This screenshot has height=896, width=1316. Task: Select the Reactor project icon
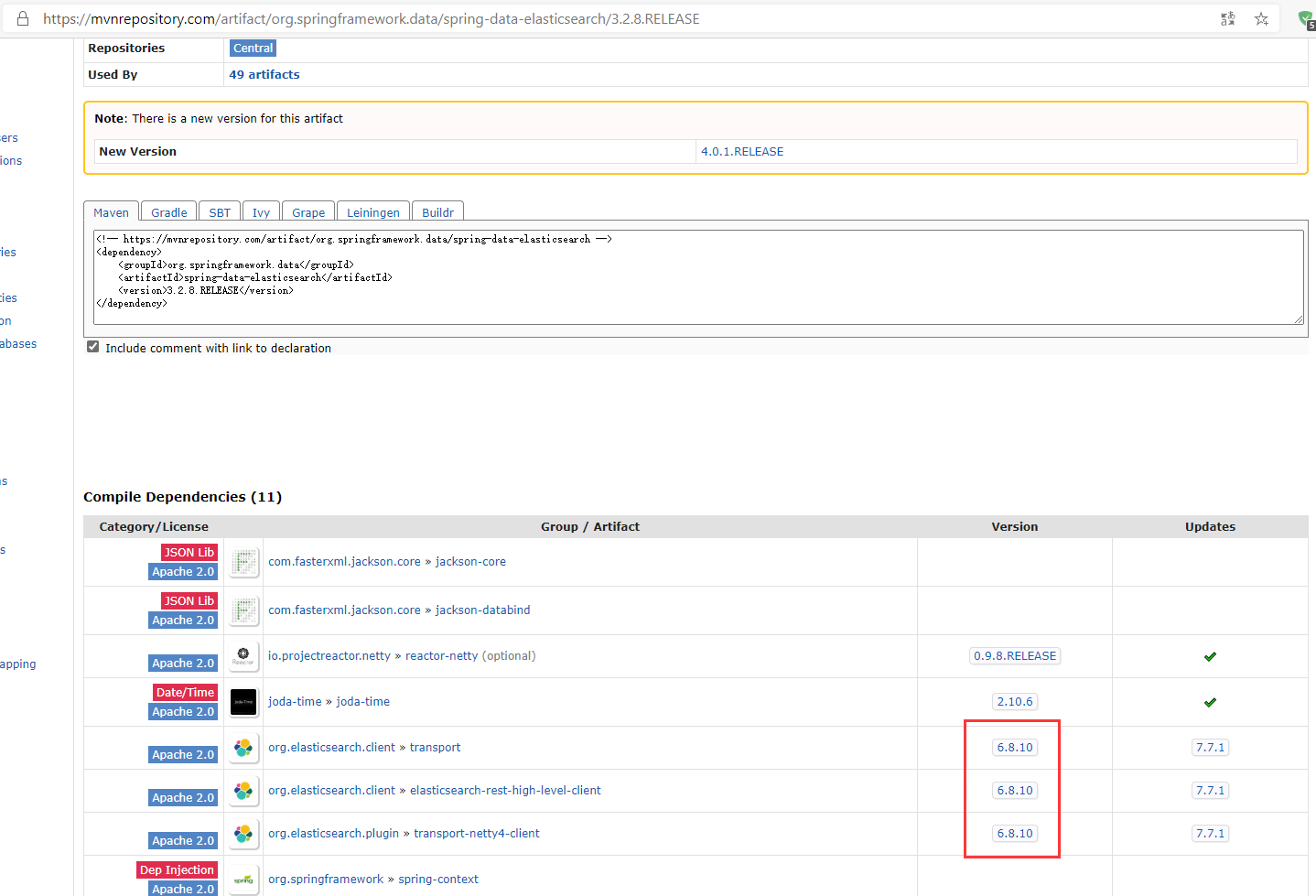243,655
